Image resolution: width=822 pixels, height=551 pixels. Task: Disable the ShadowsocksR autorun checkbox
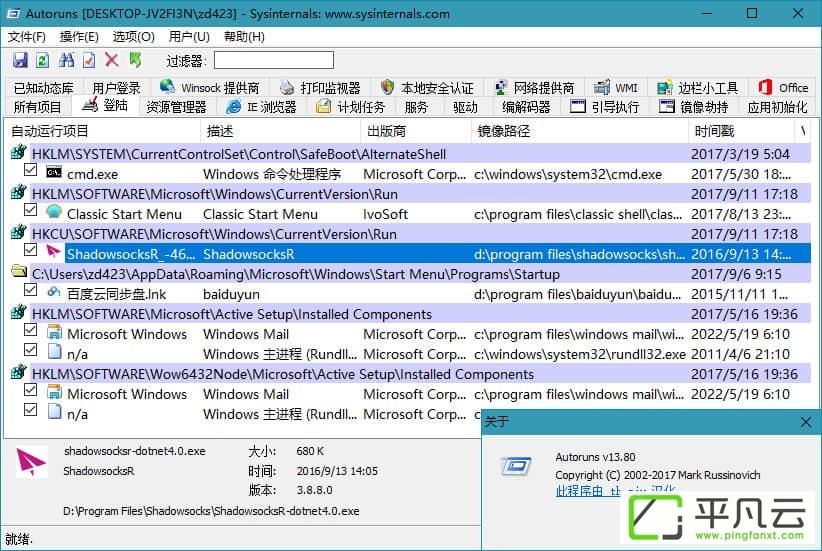click(x=31, y=250)
